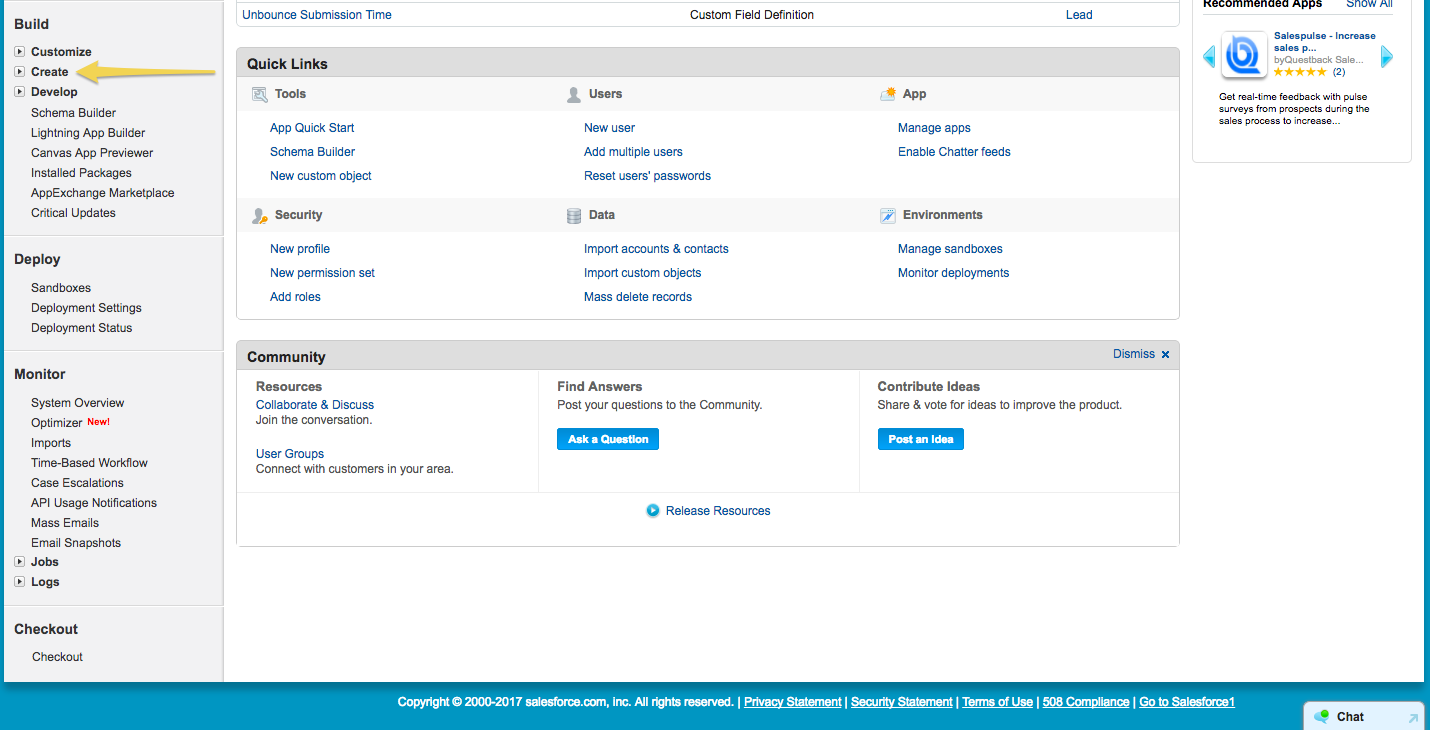This screenshot has height=730, width=1430.
Task: Click the Security key icon
Action: point(259,215)
